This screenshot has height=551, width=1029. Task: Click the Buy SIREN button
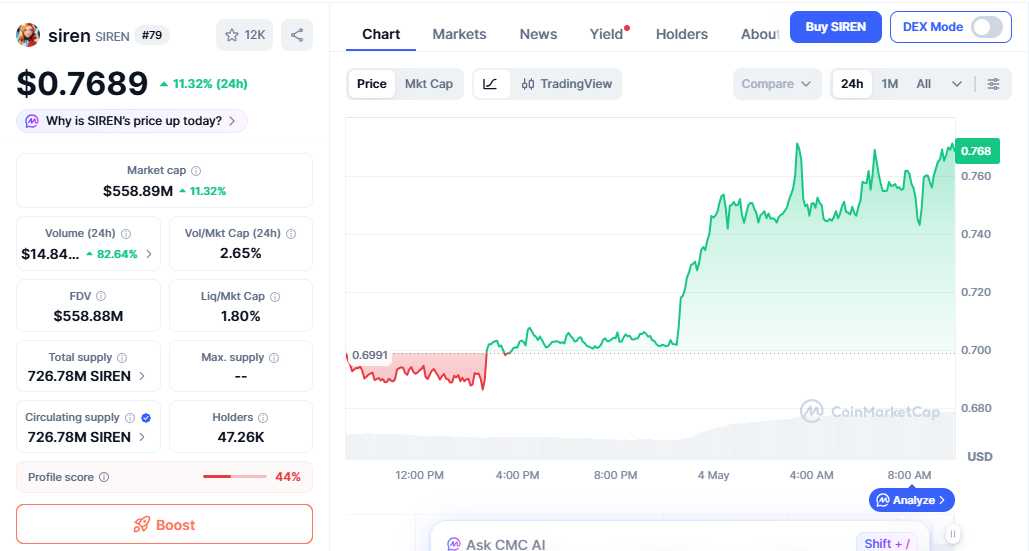(835, 27)
